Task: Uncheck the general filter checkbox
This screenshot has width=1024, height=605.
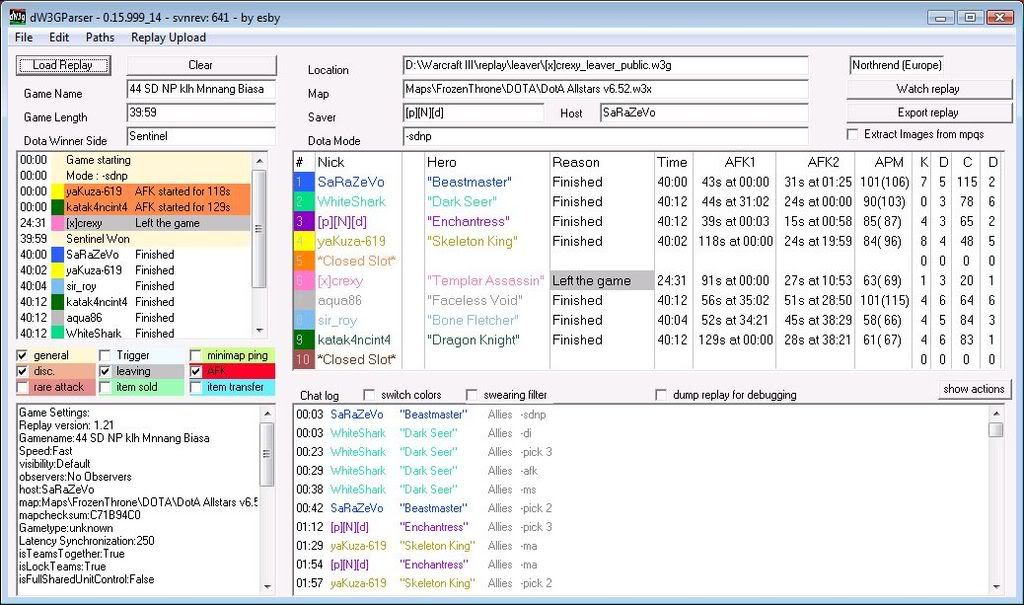Action: [x=23, y=355]
